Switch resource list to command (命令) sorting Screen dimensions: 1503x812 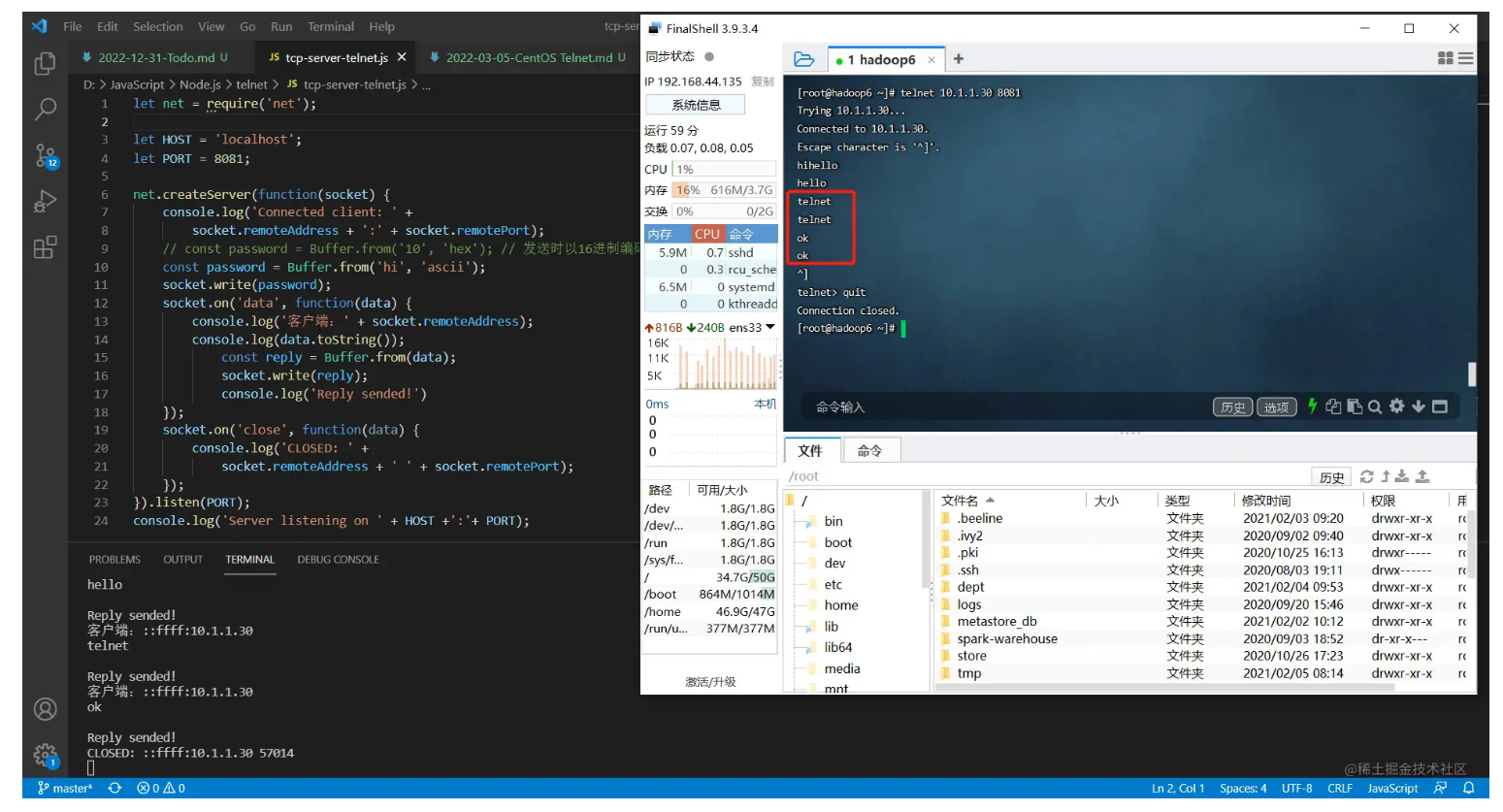(750, 234)
